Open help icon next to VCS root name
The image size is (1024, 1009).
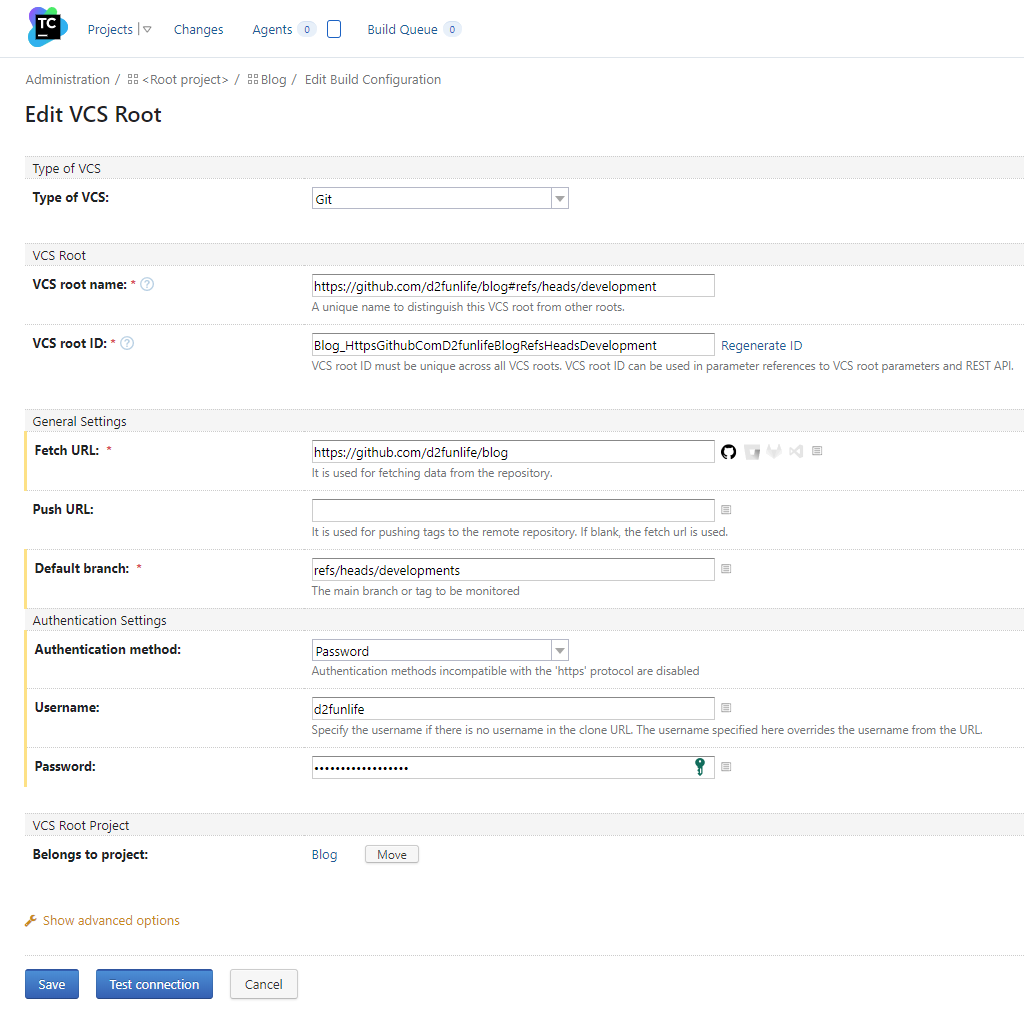[147, 285]
